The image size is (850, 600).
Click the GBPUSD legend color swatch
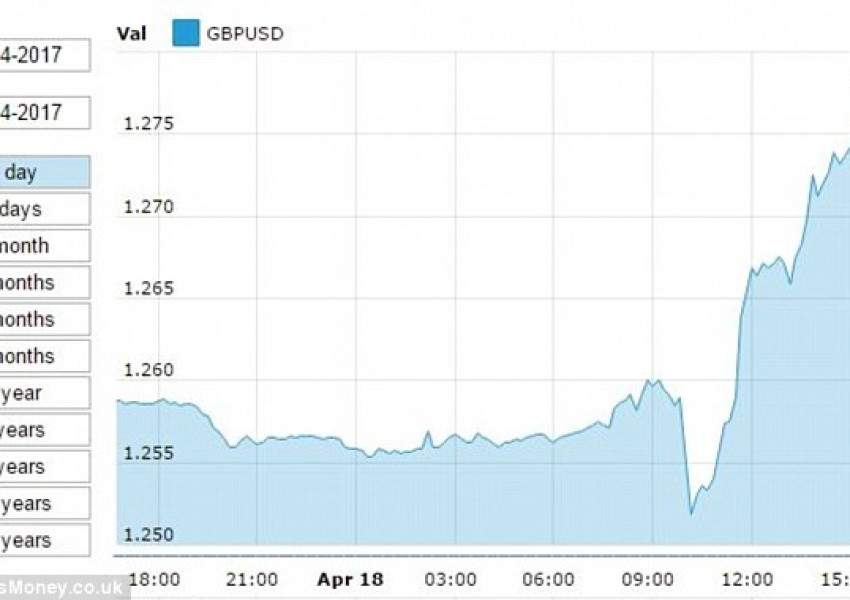tap(185, 34)
